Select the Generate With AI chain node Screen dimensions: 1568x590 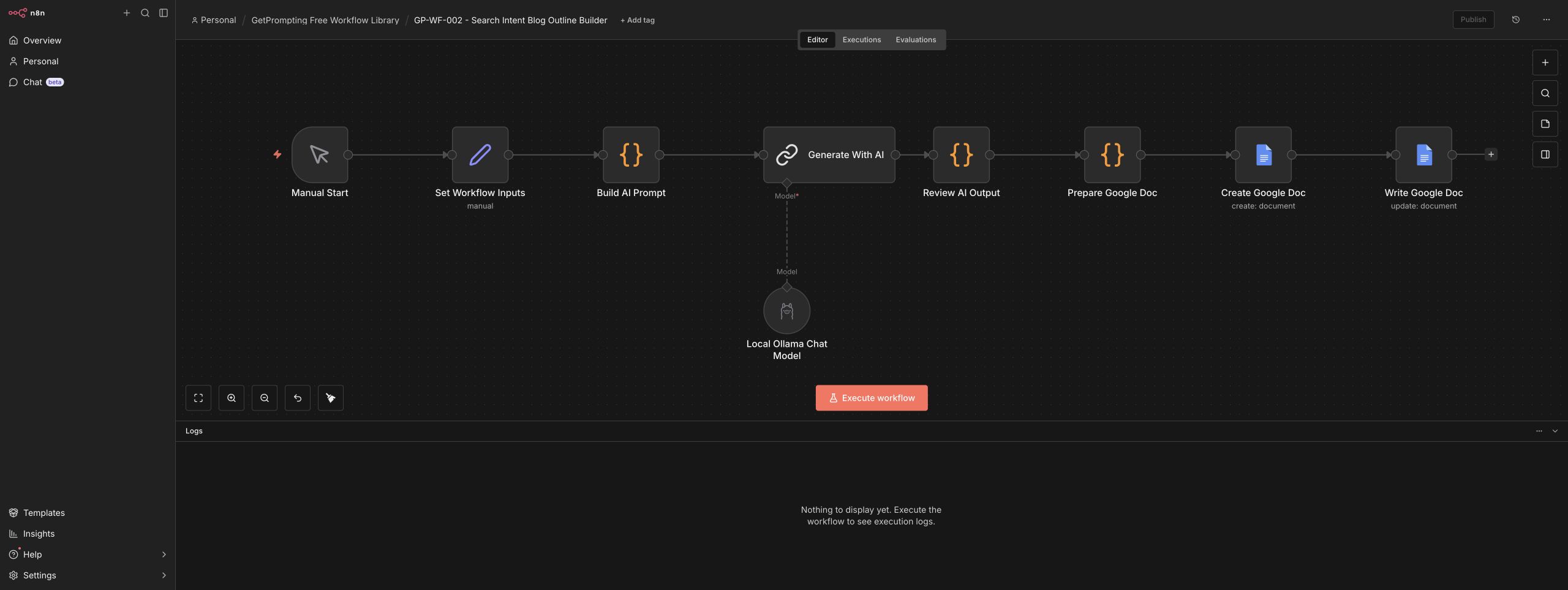829,154
